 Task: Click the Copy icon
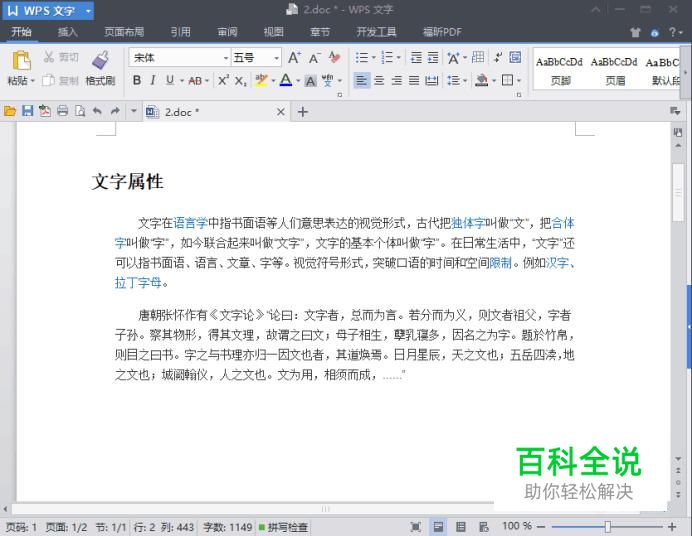48,80
